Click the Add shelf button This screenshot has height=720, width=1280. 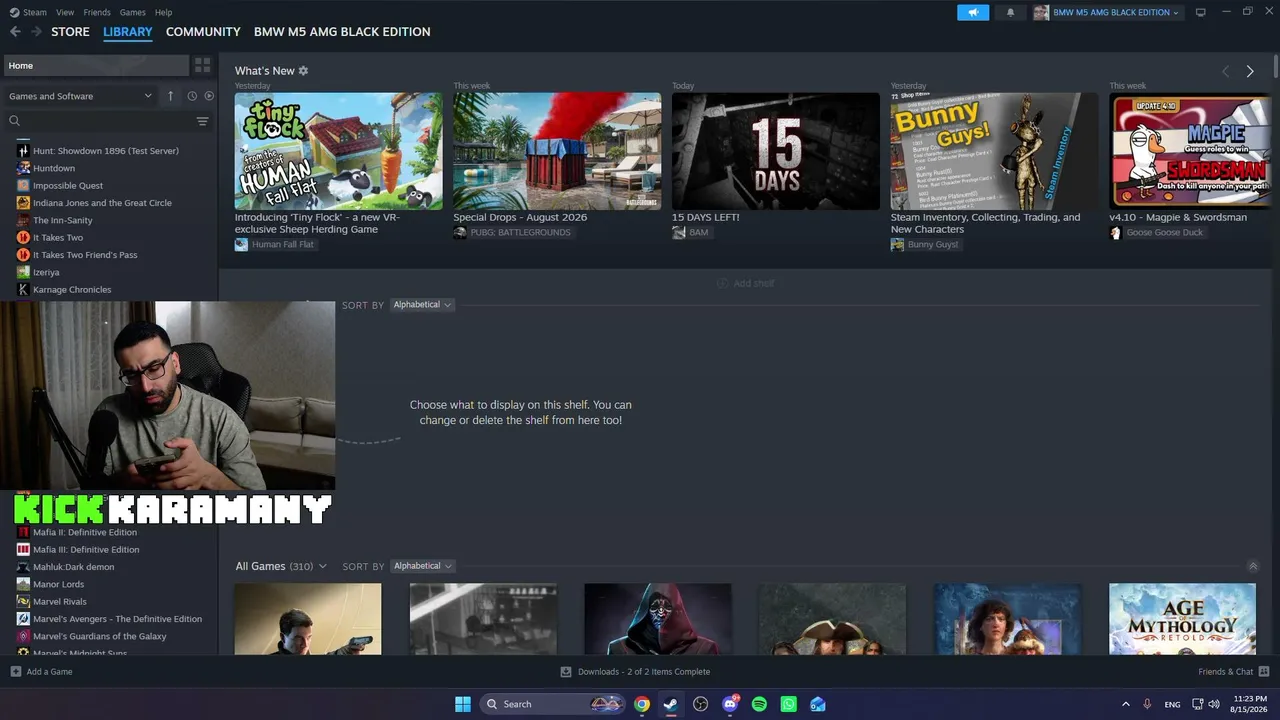tap(746, 283)
